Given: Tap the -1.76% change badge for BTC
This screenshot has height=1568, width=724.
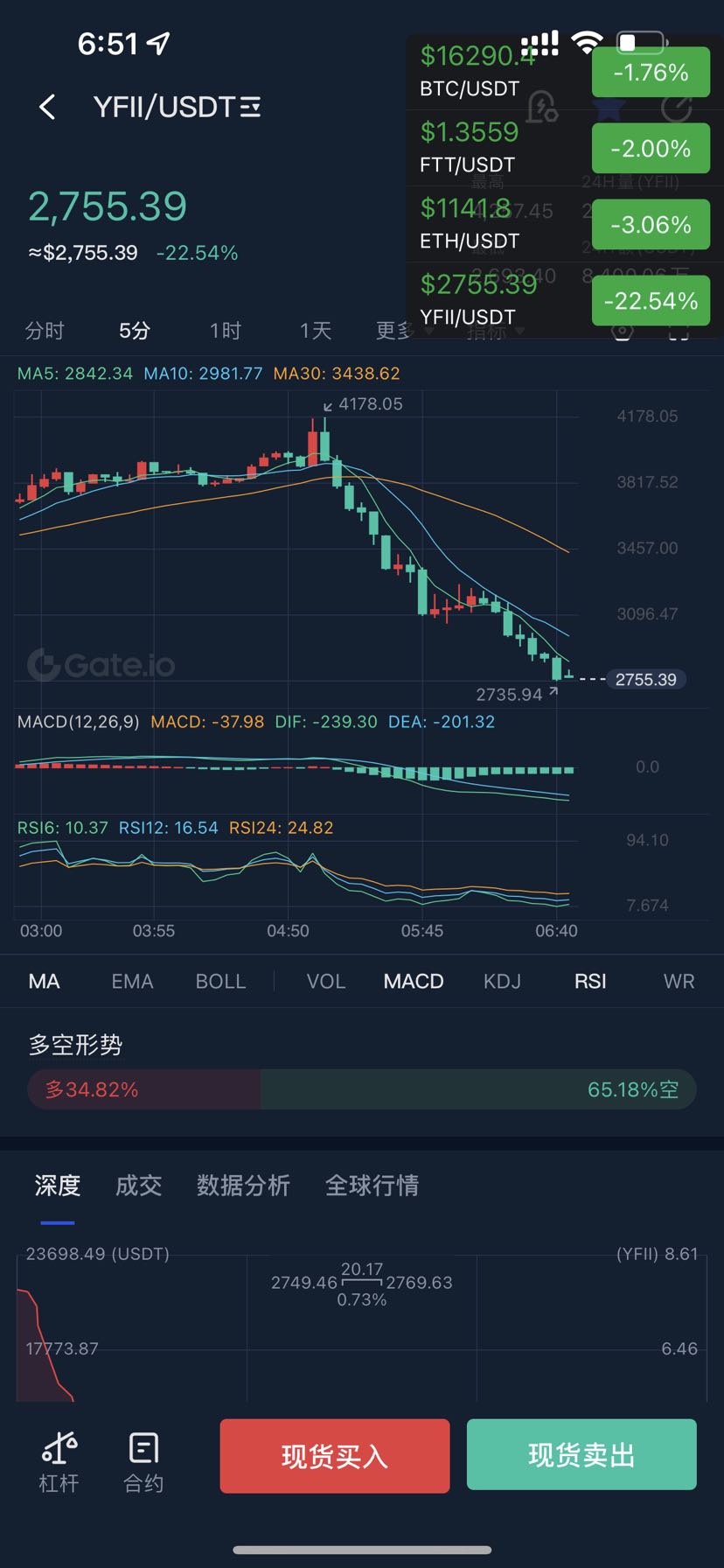Looking at the screenshot, I should (651, 72).
